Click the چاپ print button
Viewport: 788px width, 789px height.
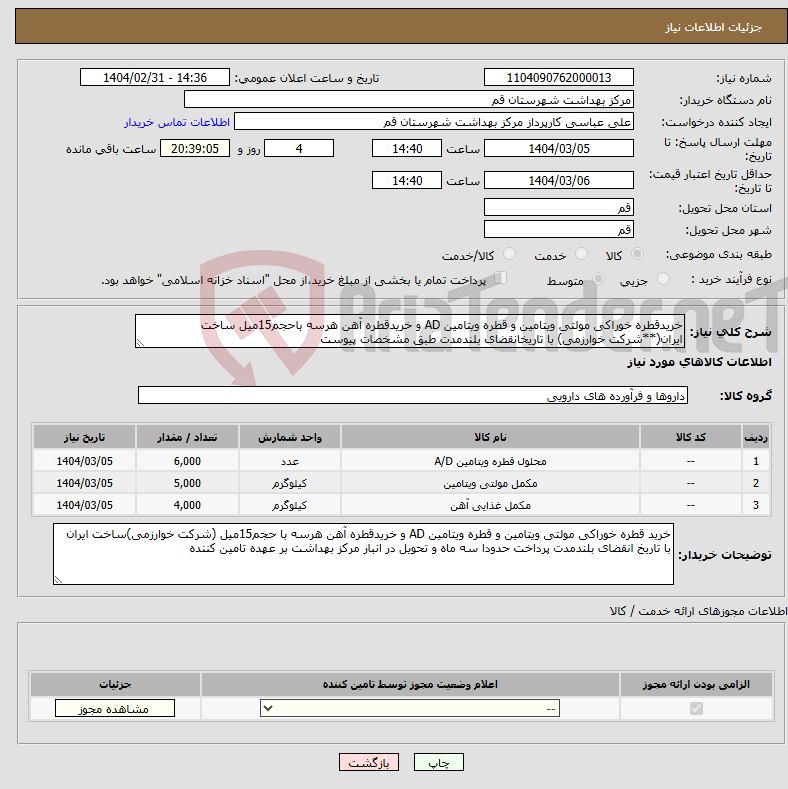(439, 762)
